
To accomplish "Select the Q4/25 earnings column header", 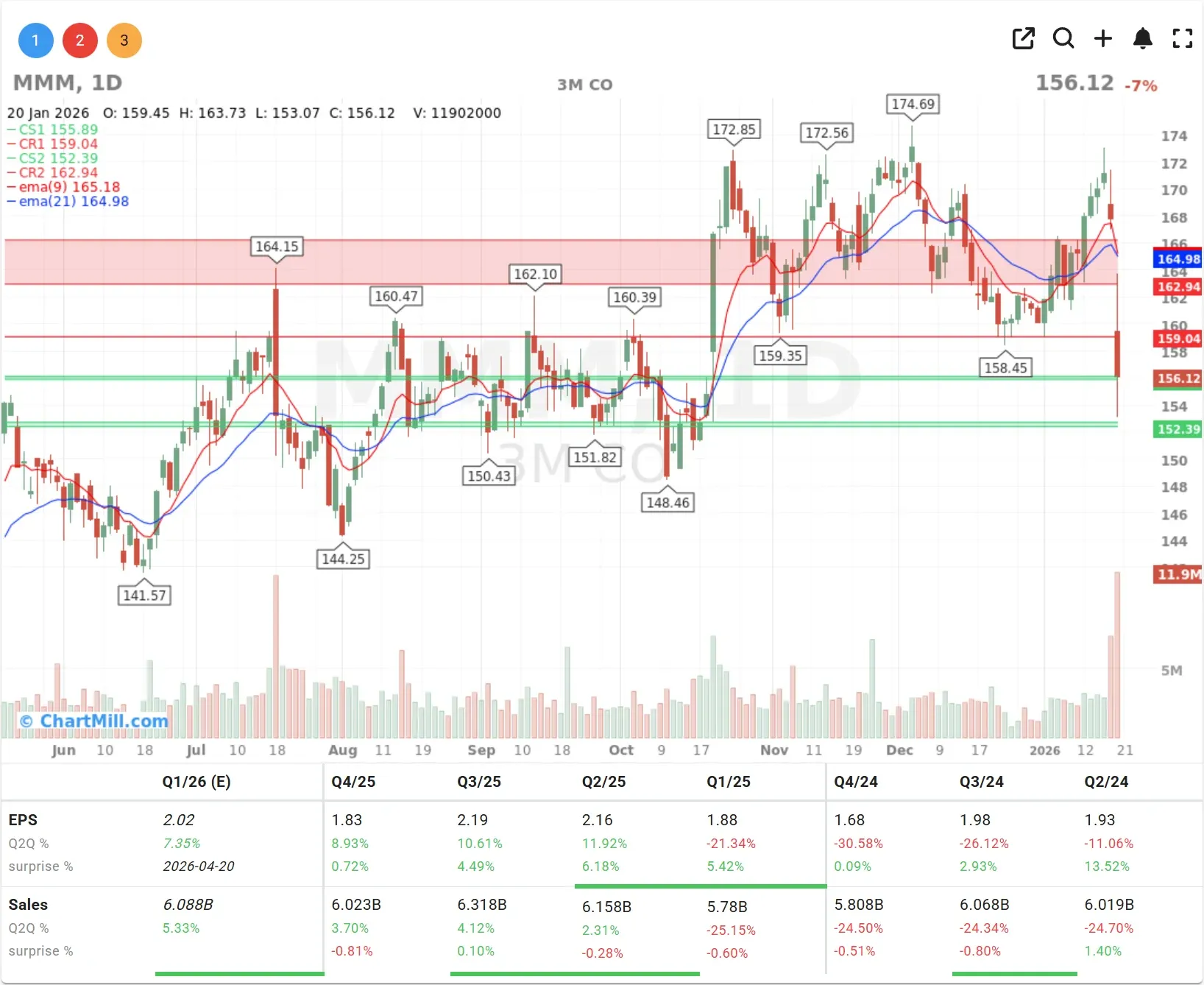I will click(353, 782).
